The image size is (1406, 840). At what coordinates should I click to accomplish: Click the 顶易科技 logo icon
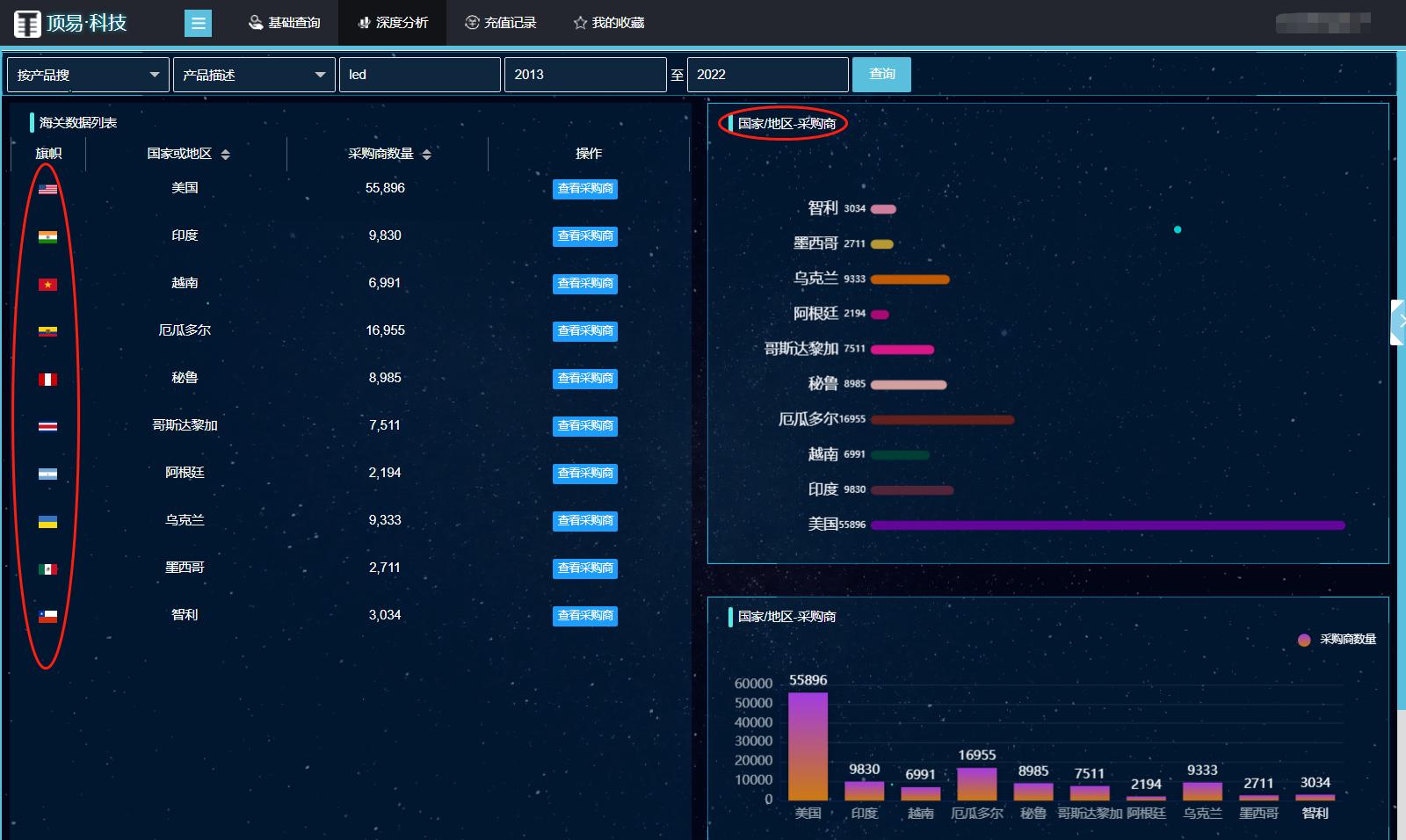point(27,24)
